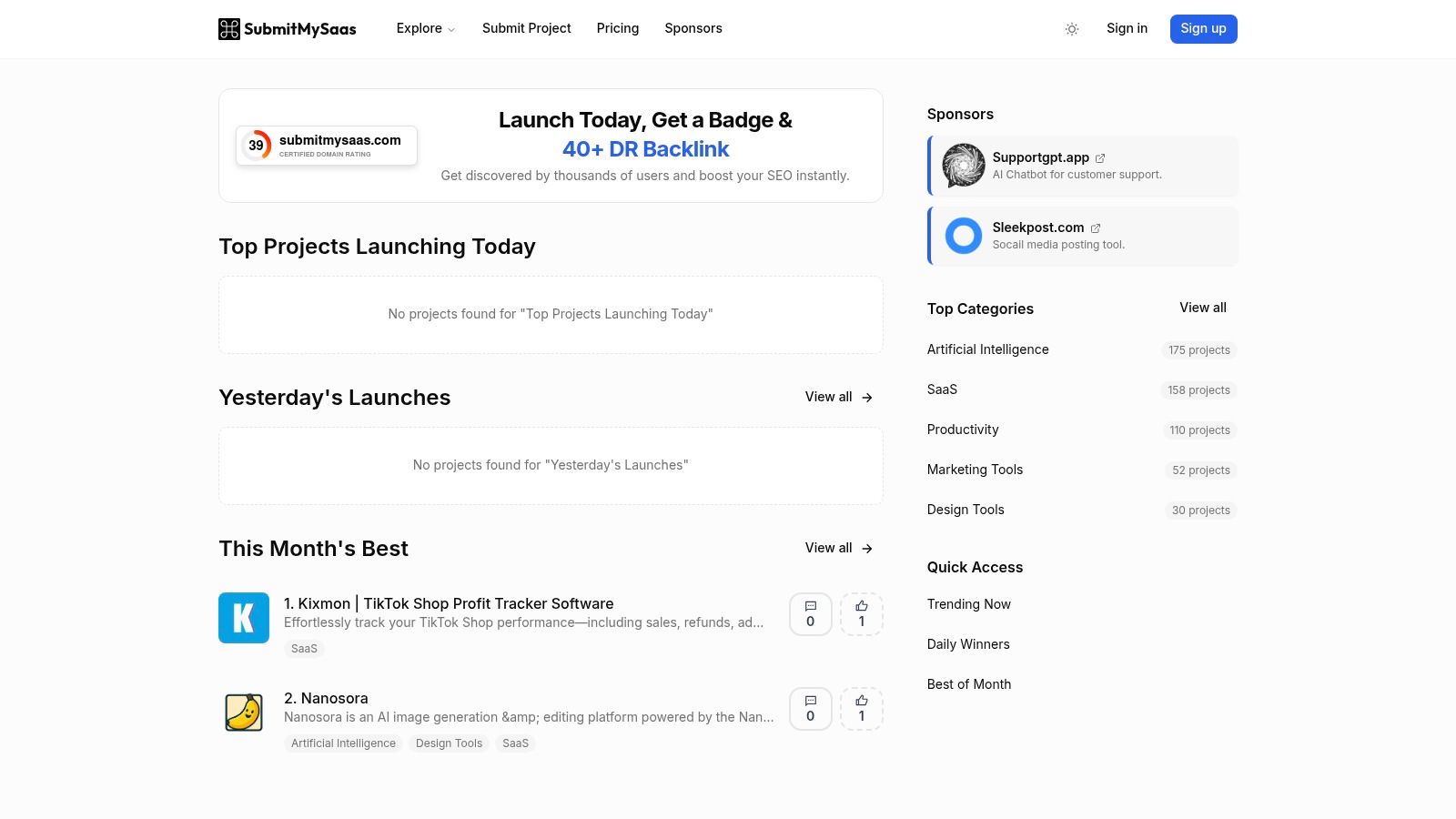Viewport: 1456px width, 819px height.
Task: Click the Sign up button
Action: [x=1203, y=28]
